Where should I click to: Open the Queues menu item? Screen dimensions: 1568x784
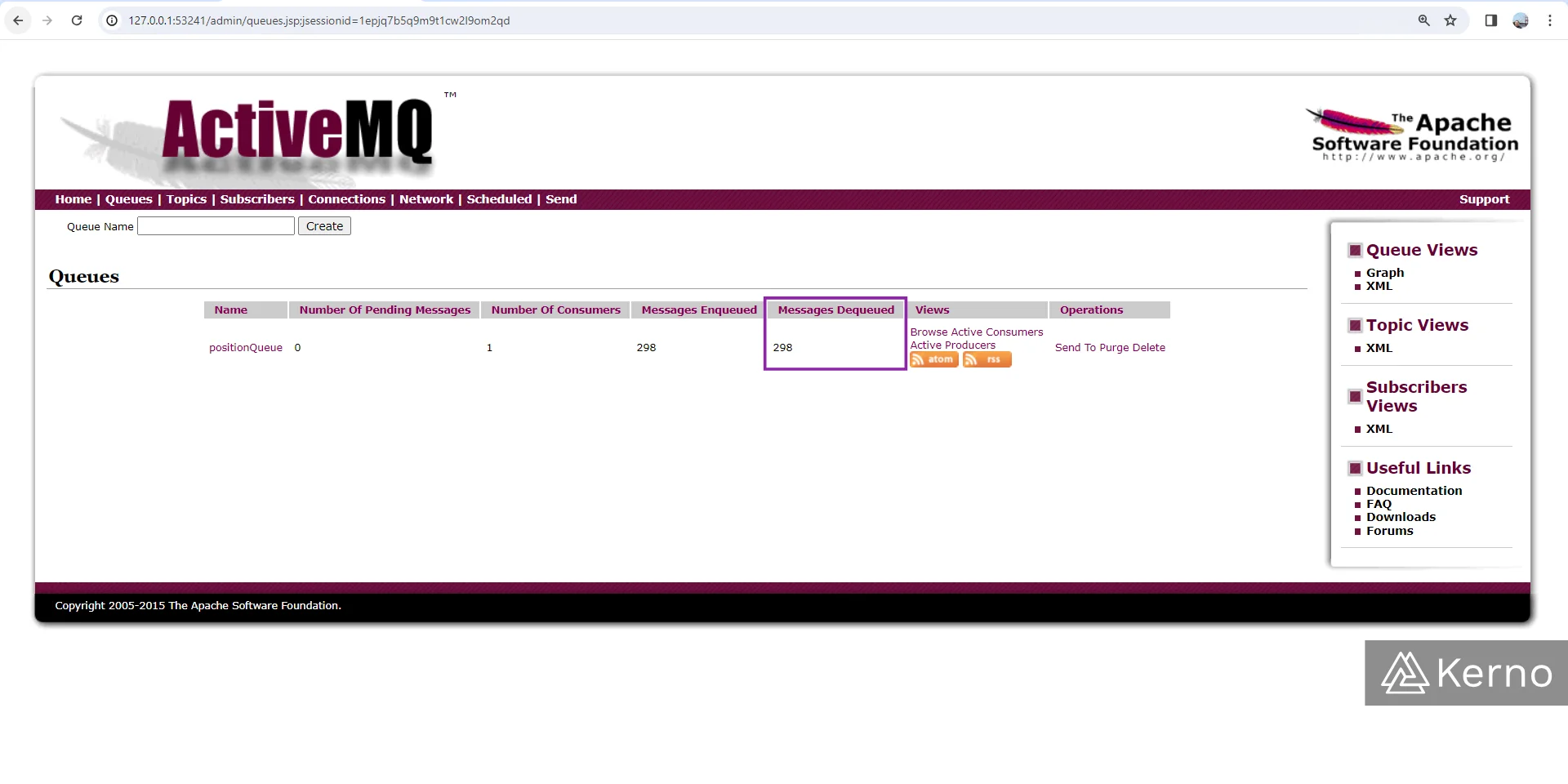pos(129,199)
